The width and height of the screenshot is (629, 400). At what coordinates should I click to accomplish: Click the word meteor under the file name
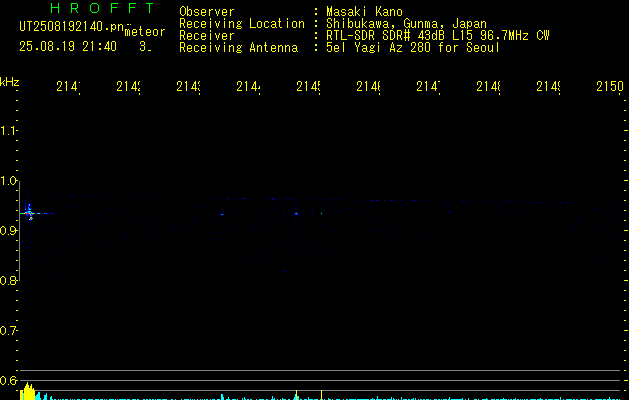point(145,32)
